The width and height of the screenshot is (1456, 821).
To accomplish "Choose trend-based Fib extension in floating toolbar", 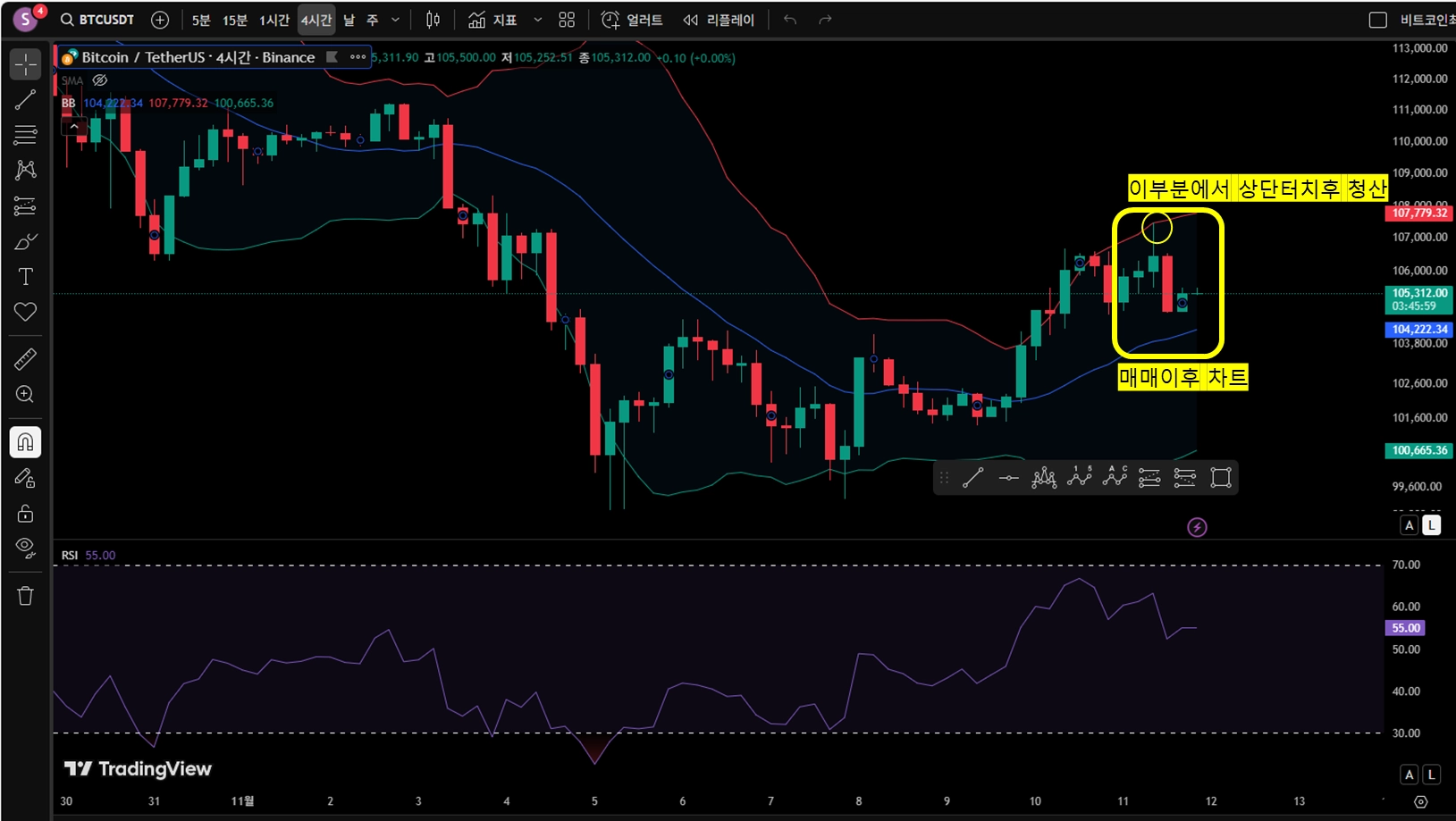I will tap(1185, 478).
